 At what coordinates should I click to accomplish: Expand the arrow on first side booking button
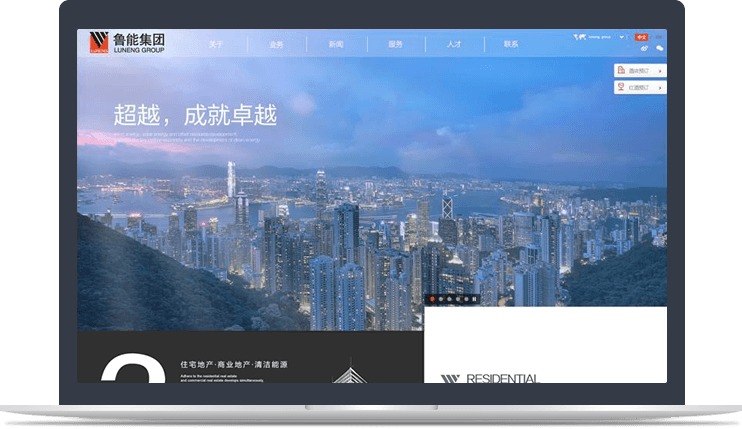click(661, 70)
